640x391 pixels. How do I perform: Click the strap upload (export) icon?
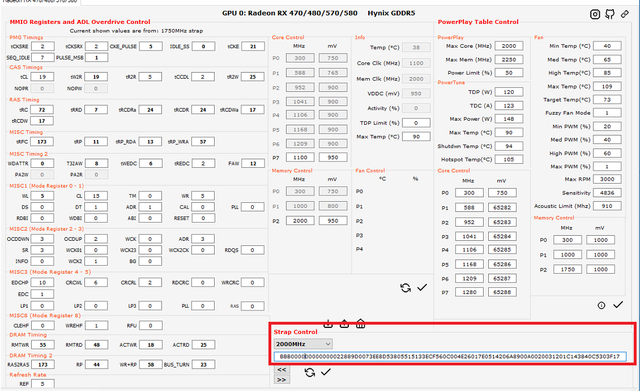coord(344,324)
